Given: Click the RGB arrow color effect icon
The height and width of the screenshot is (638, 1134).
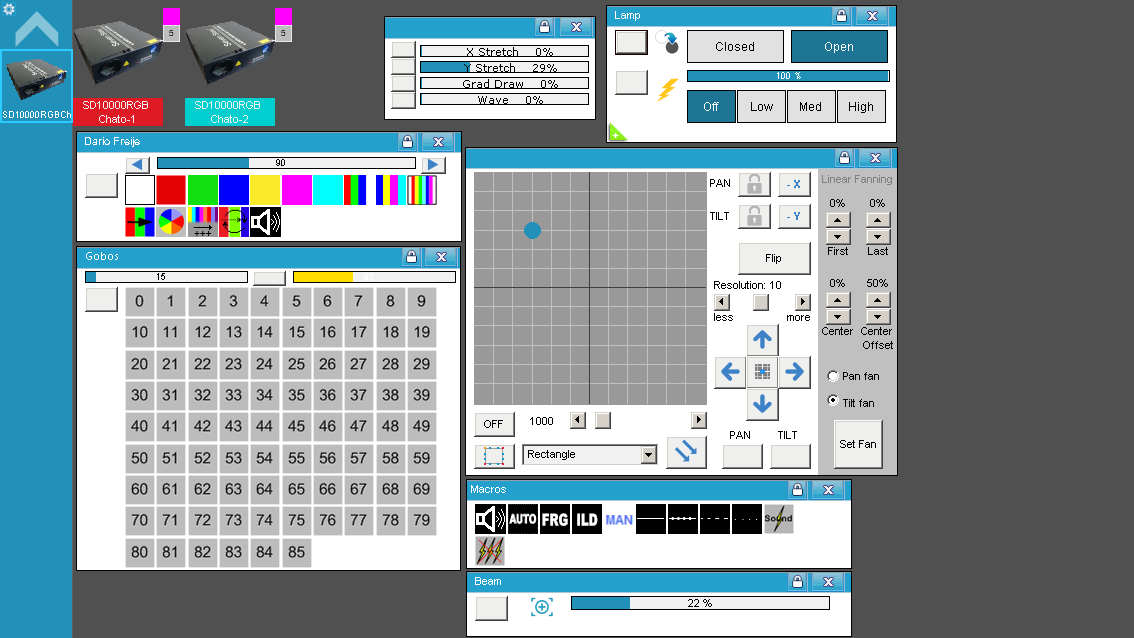Looking at the screenshot, I should tap(140, 221).
